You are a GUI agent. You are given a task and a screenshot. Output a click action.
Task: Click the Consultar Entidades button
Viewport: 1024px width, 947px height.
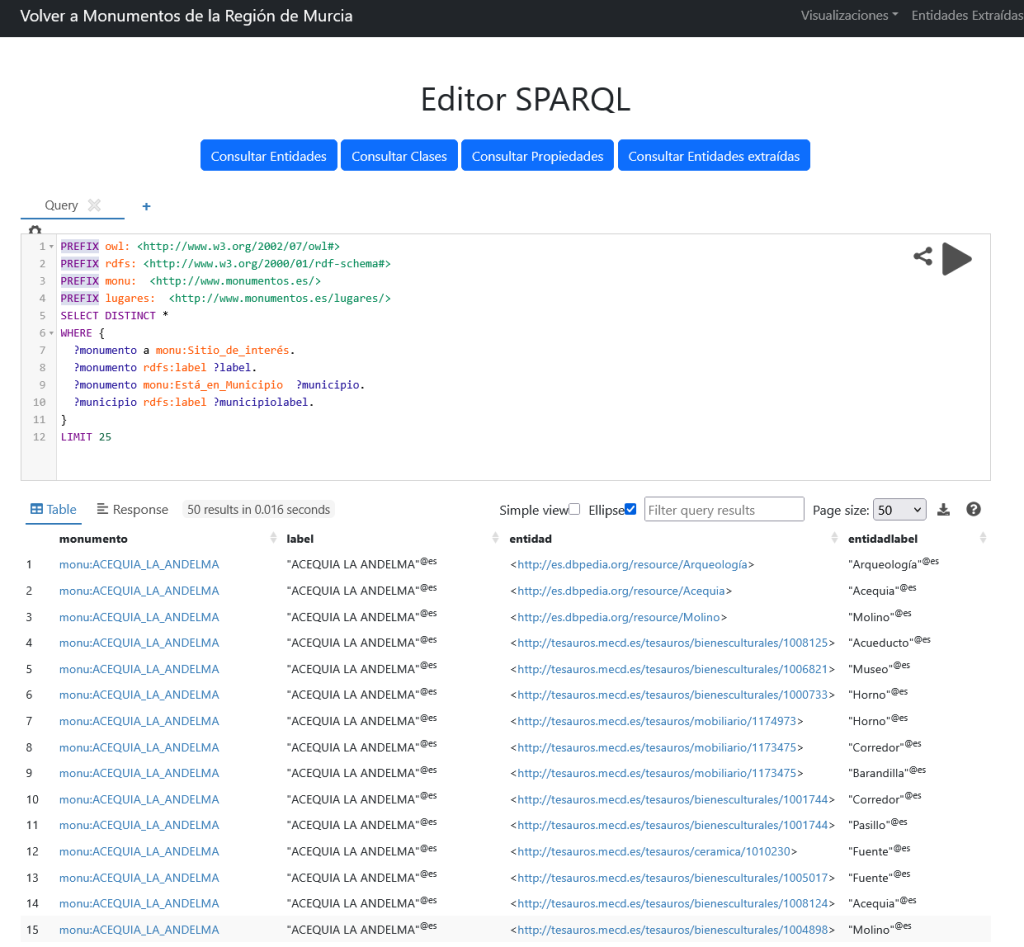(268, 156)
